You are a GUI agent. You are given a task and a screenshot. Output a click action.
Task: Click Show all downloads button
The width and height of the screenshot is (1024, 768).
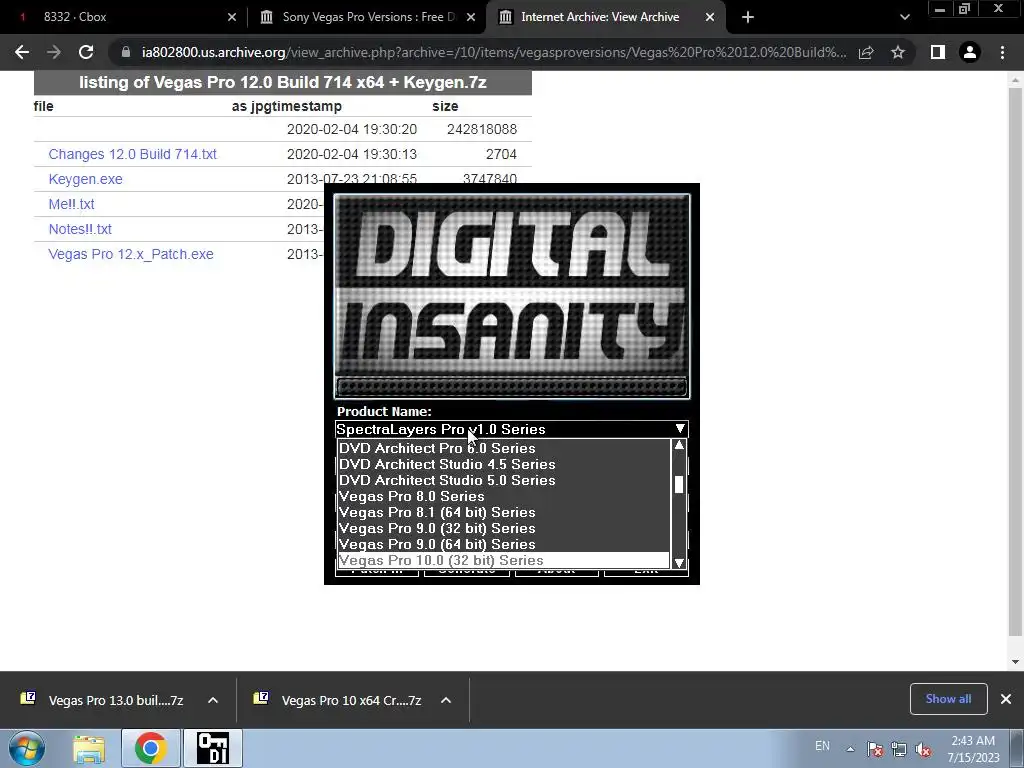tap(948, 699)
